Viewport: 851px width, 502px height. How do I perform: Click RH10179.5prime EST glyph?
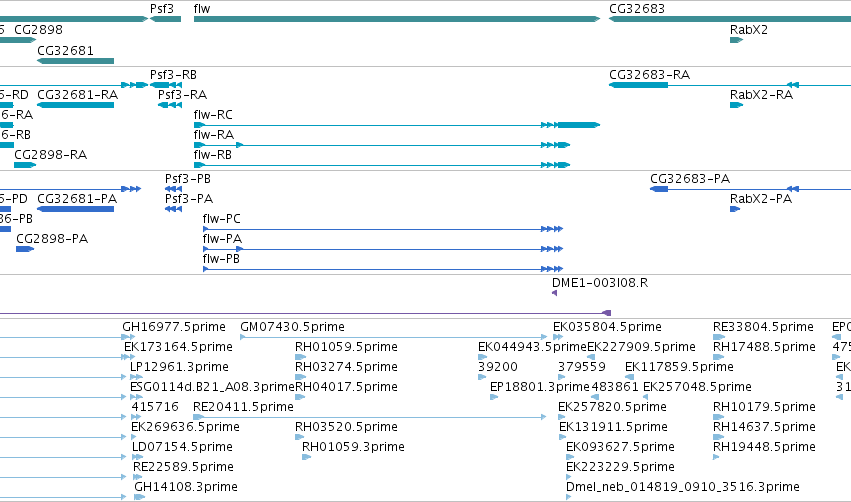(719, 417)
